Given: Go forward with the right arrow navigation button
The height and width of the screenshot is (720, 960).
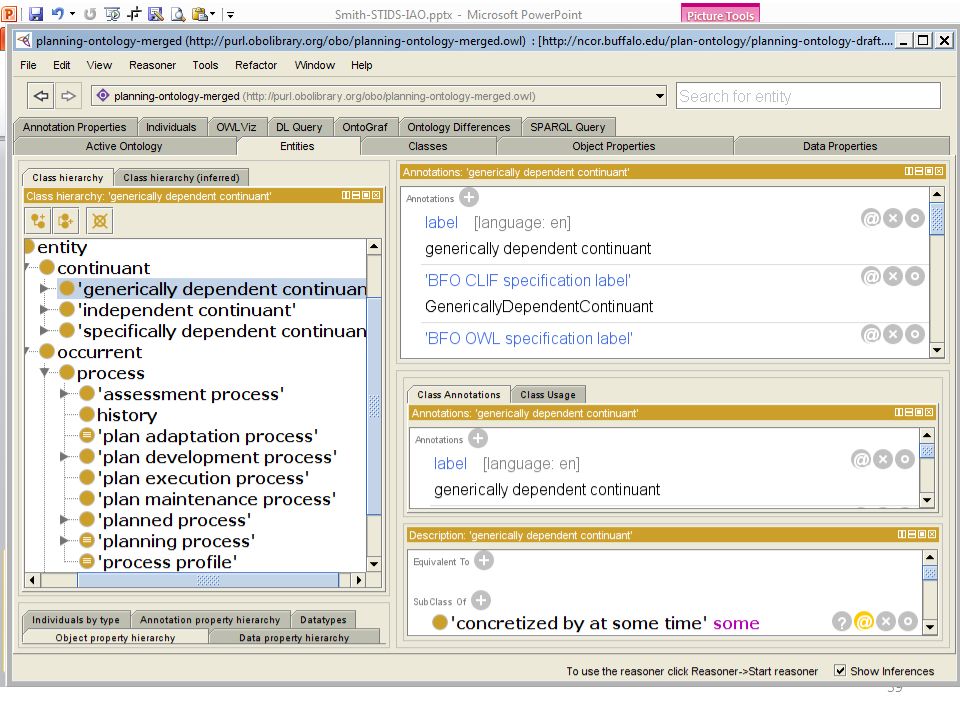Looking at the screenshot, I should click(68, 96).
